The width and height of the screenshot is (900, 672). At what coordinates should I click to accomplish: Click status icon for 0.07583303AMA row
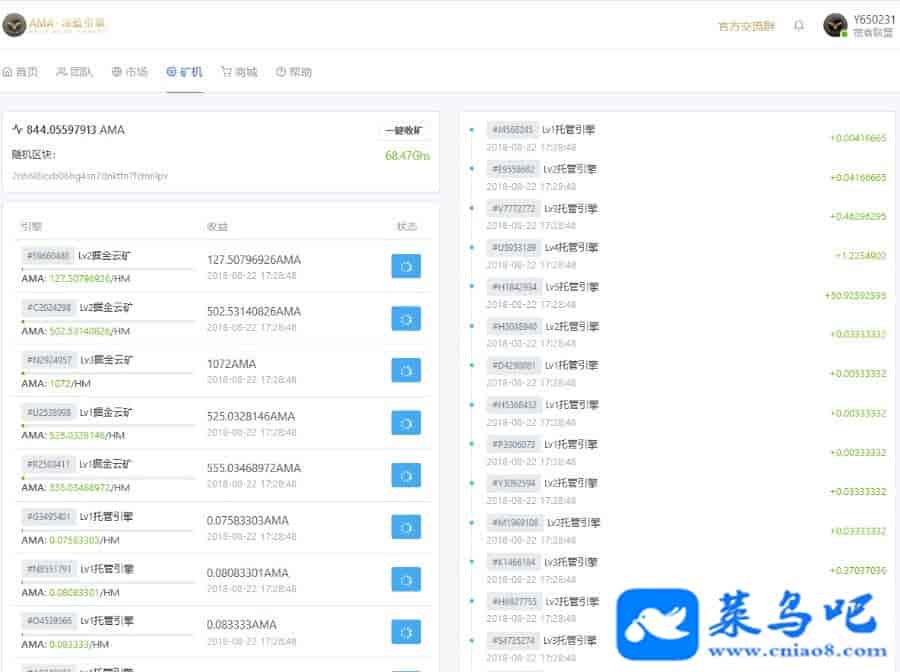point(405,527)
